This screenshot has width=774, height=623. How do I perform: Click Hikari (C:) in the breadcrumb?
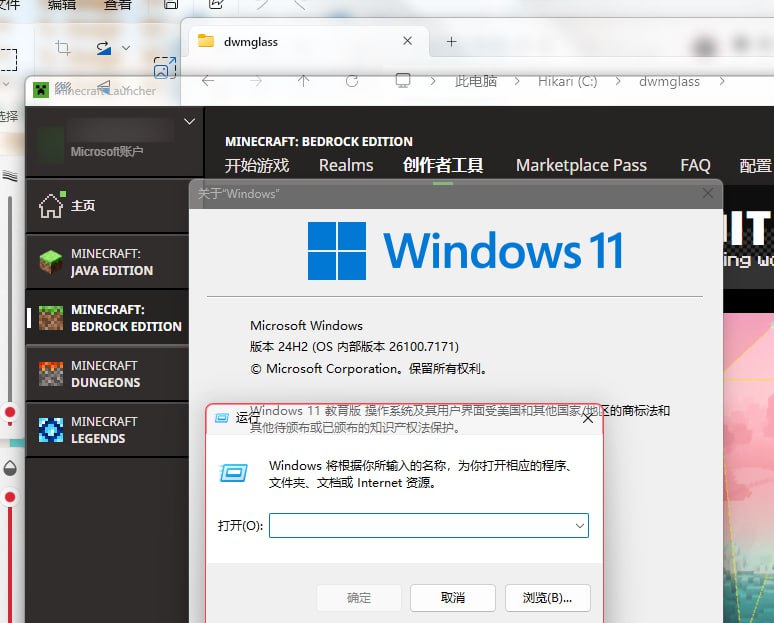click(x=567, y=81)
